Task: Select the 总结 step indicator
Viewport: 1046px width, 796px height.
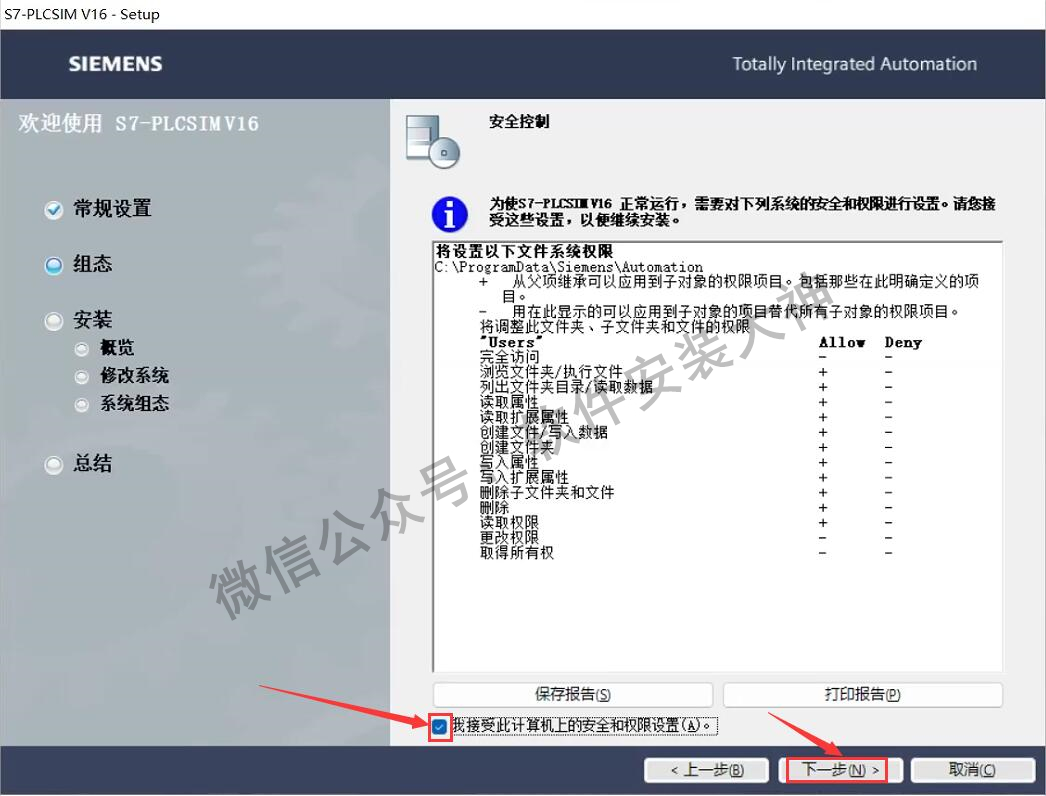Action: (x=53, y=465)
